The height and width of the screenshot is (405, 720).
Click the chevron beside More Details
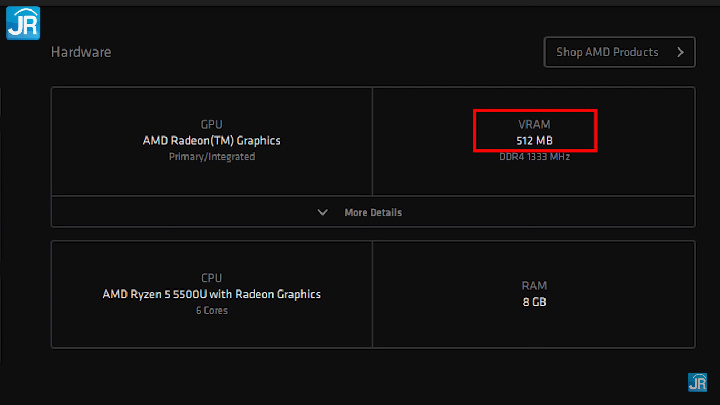pyautogui.click(x=322, y=212)
